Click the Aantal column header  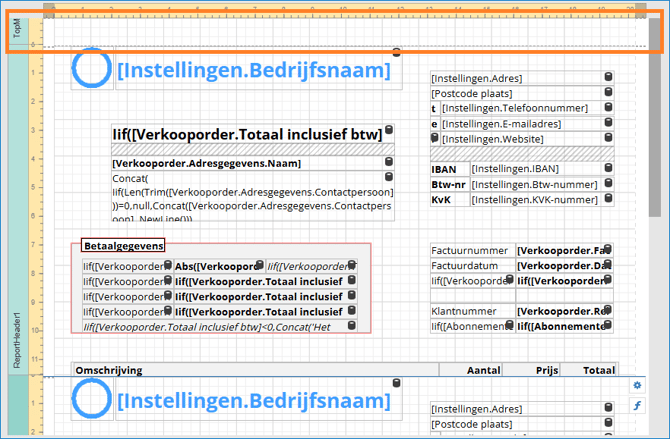point(483,370)
